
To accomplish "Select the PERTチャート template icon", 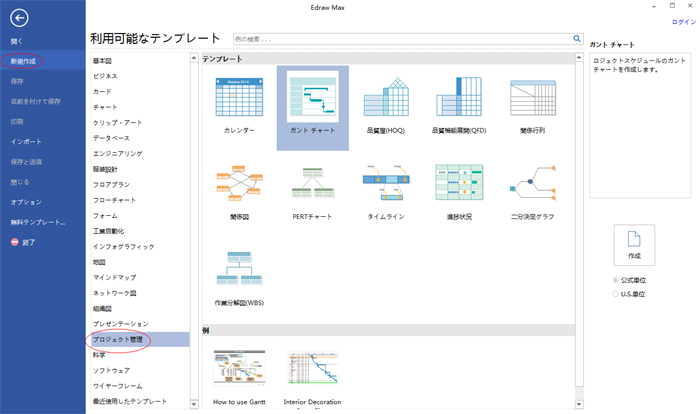I will coord(312,182).
